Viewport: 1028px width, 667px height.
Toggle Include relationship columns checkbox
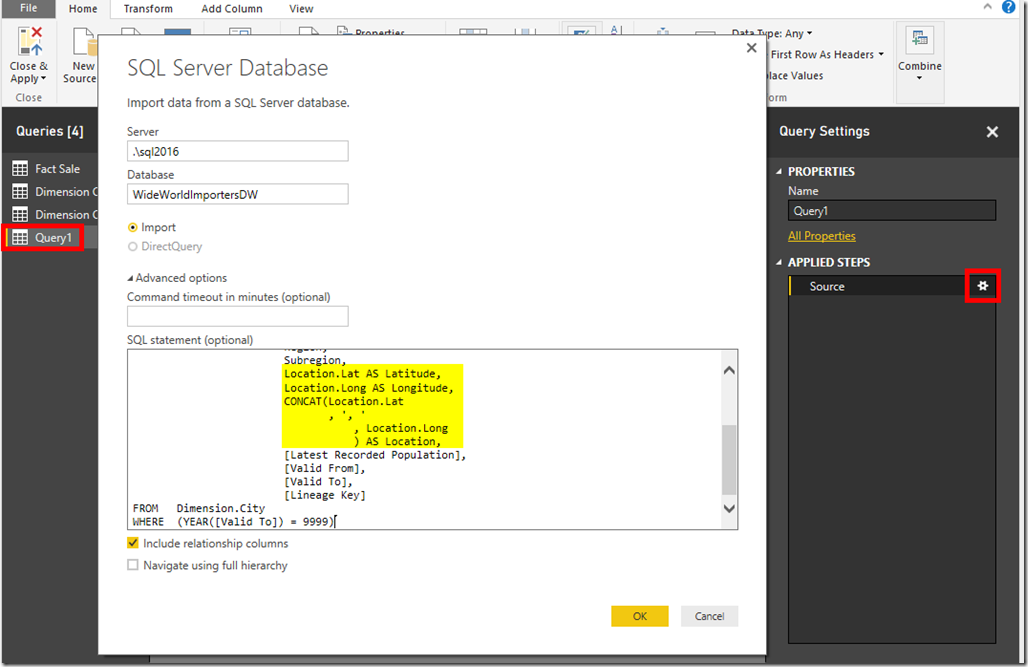(133, 543)
